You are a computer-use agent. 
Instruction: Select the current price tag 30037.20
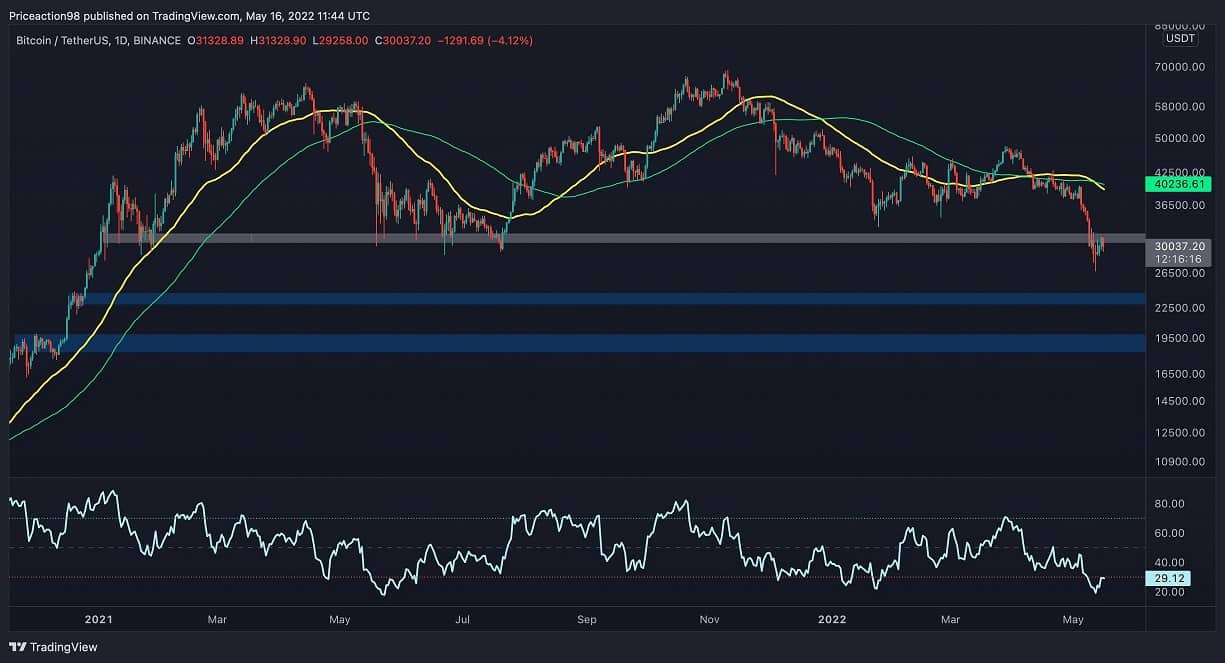tap(1179, 245)
